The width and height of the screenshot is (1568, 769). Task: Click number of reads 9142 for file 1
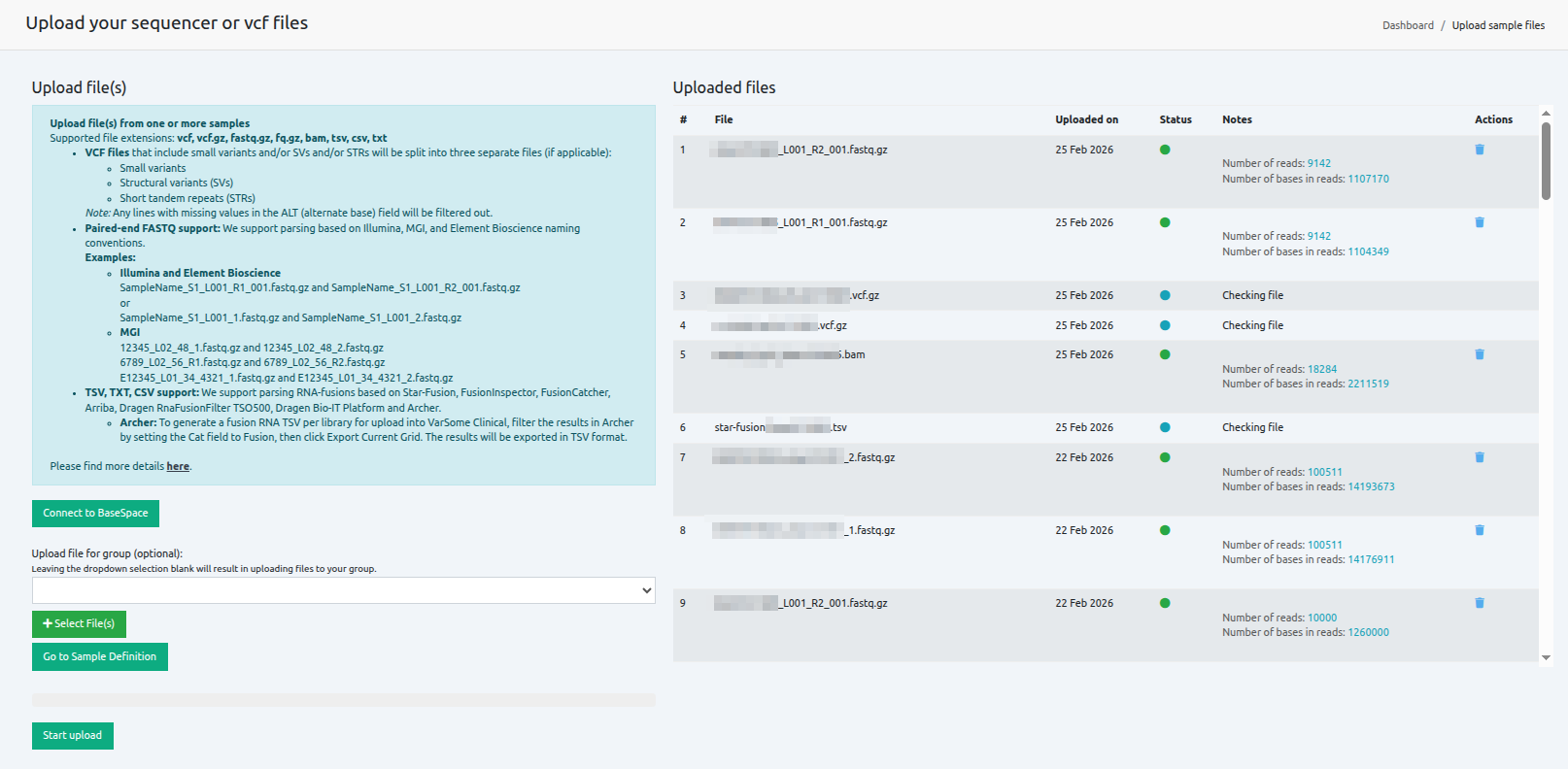1318,164
